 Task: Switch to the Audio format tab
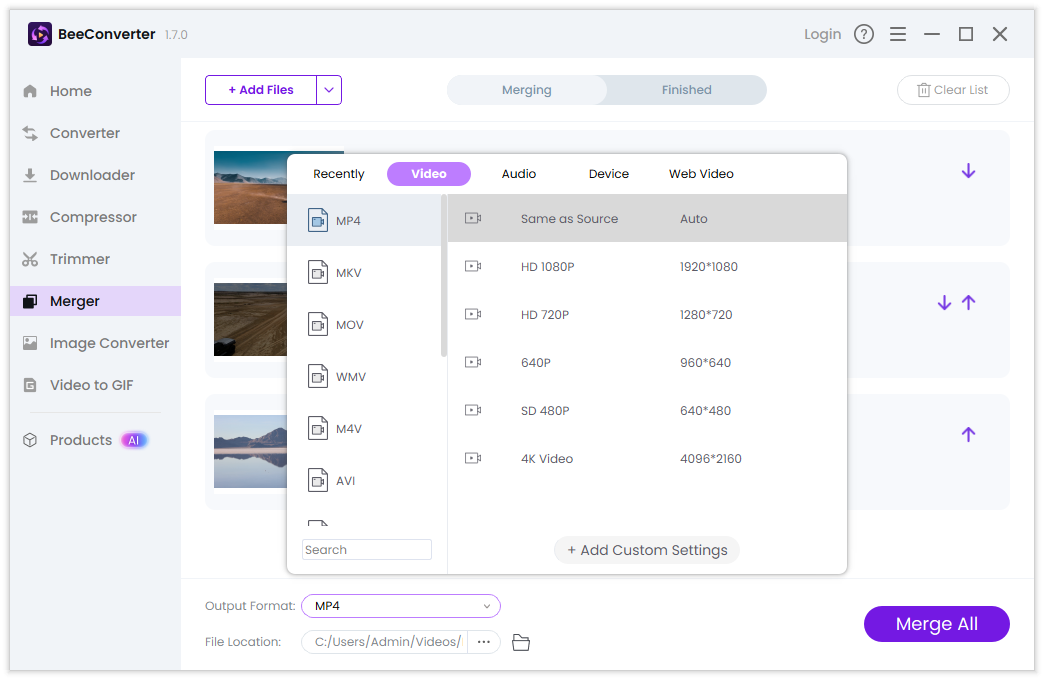click(x=519, y=174)
